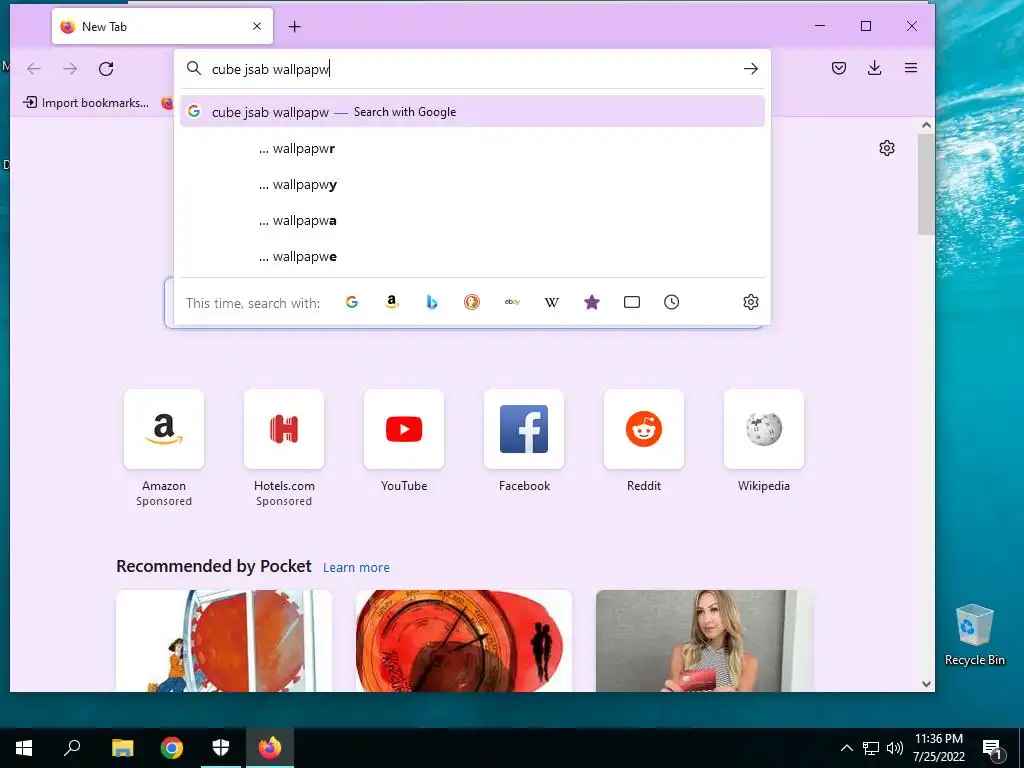Go forward with the forward arrow
1024x768 pixels.
coord(70,69)
